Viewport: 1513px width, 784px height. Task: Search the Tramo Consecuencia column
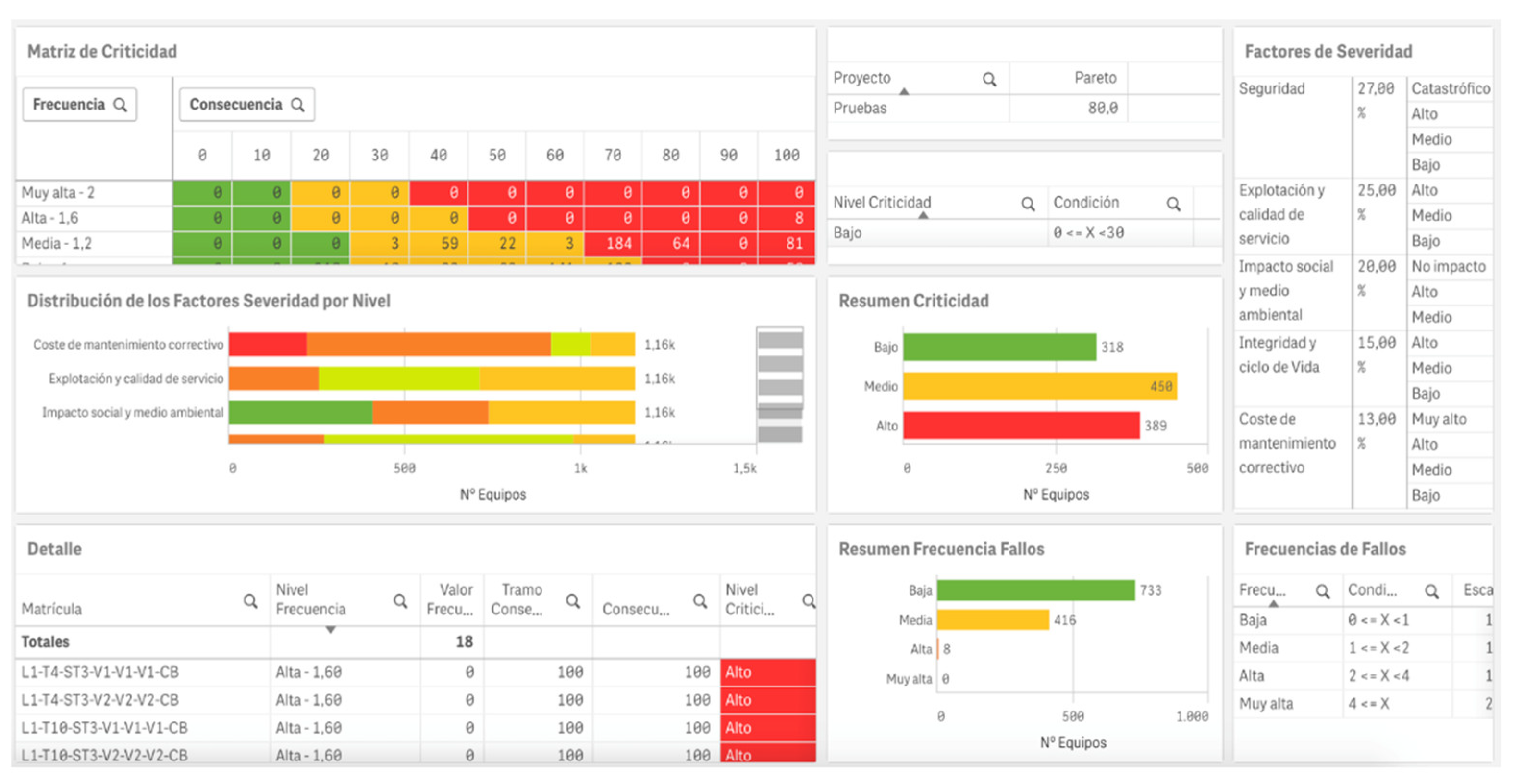point(573,601)
